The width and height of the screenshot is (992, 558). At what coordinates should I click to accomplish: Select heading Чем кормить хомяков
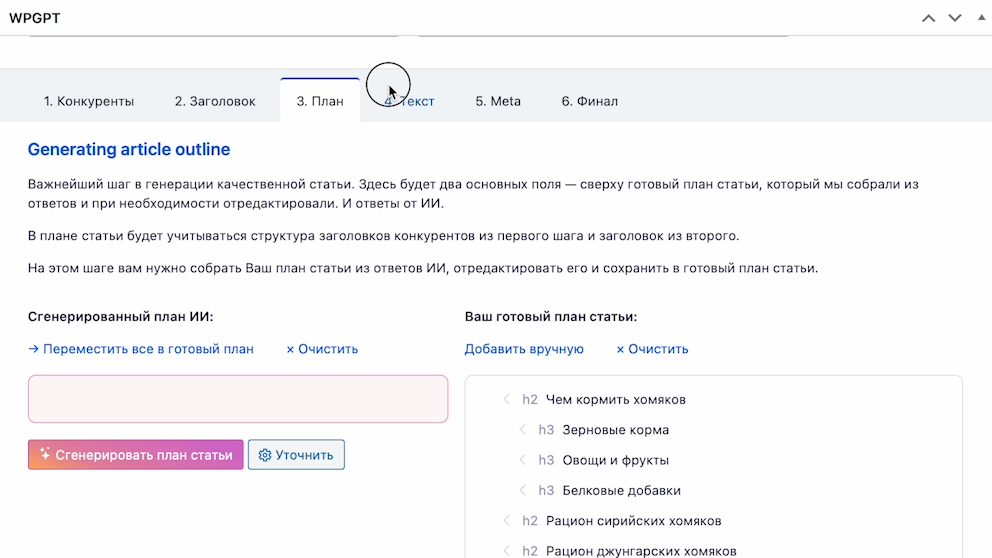pyautogui.click(x=616, y=400)
